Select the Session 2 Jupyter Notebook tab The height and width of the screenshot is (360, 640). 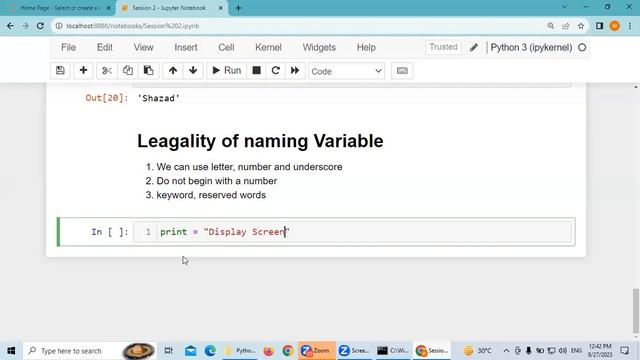tap(169, 8)
